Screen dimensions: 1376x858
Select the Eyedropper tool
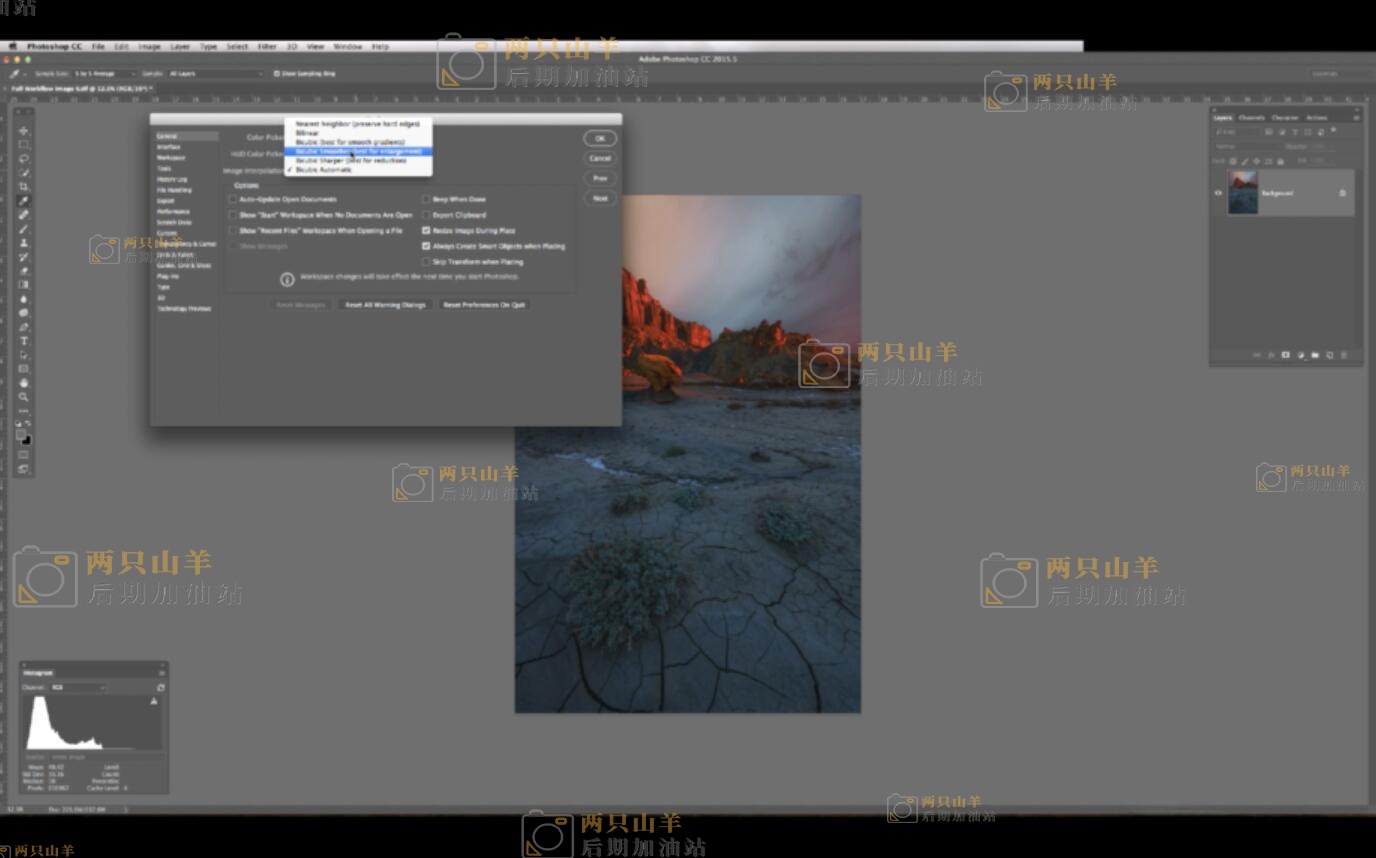click(24, 201)
